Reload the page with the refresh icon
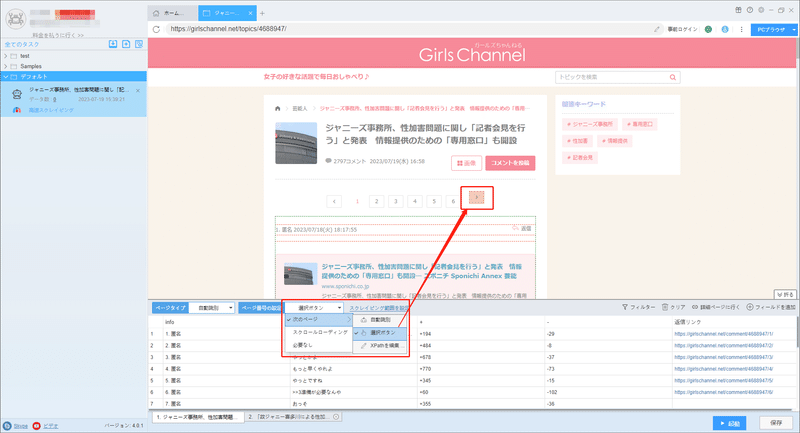 coord(156,29)
